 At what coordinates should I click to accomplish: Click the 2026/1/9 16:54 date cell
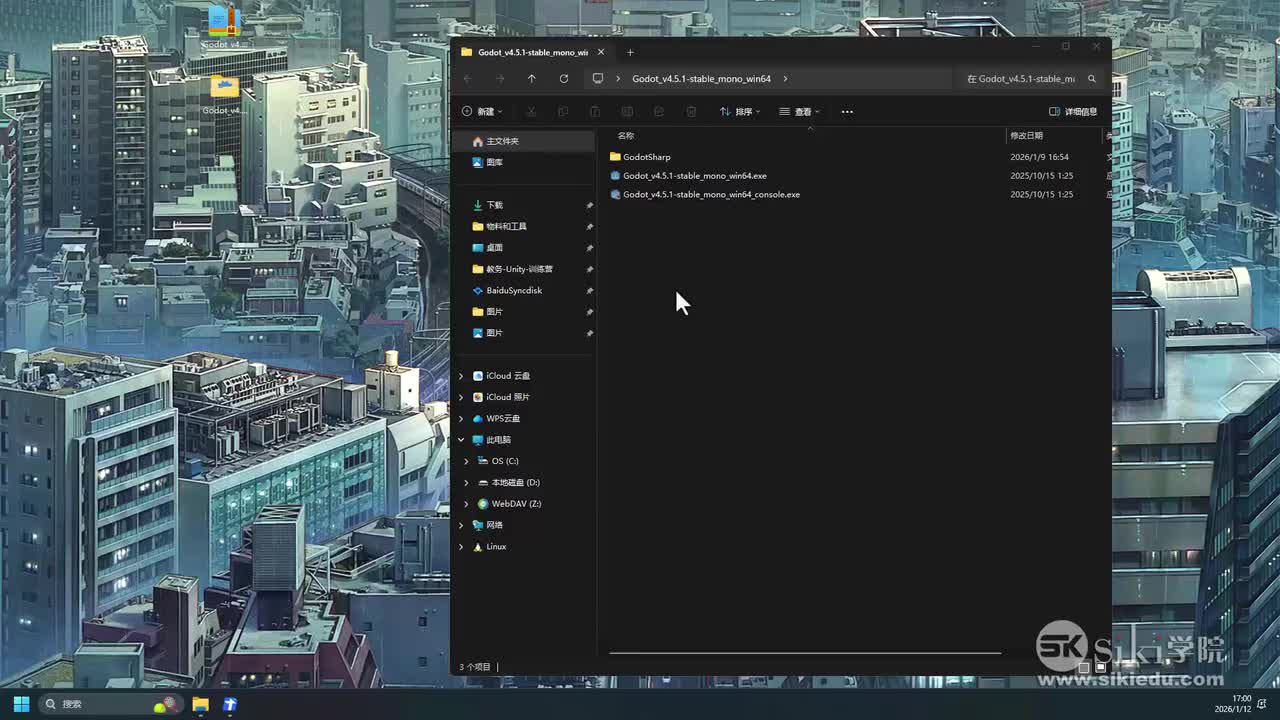[1039, 157]
